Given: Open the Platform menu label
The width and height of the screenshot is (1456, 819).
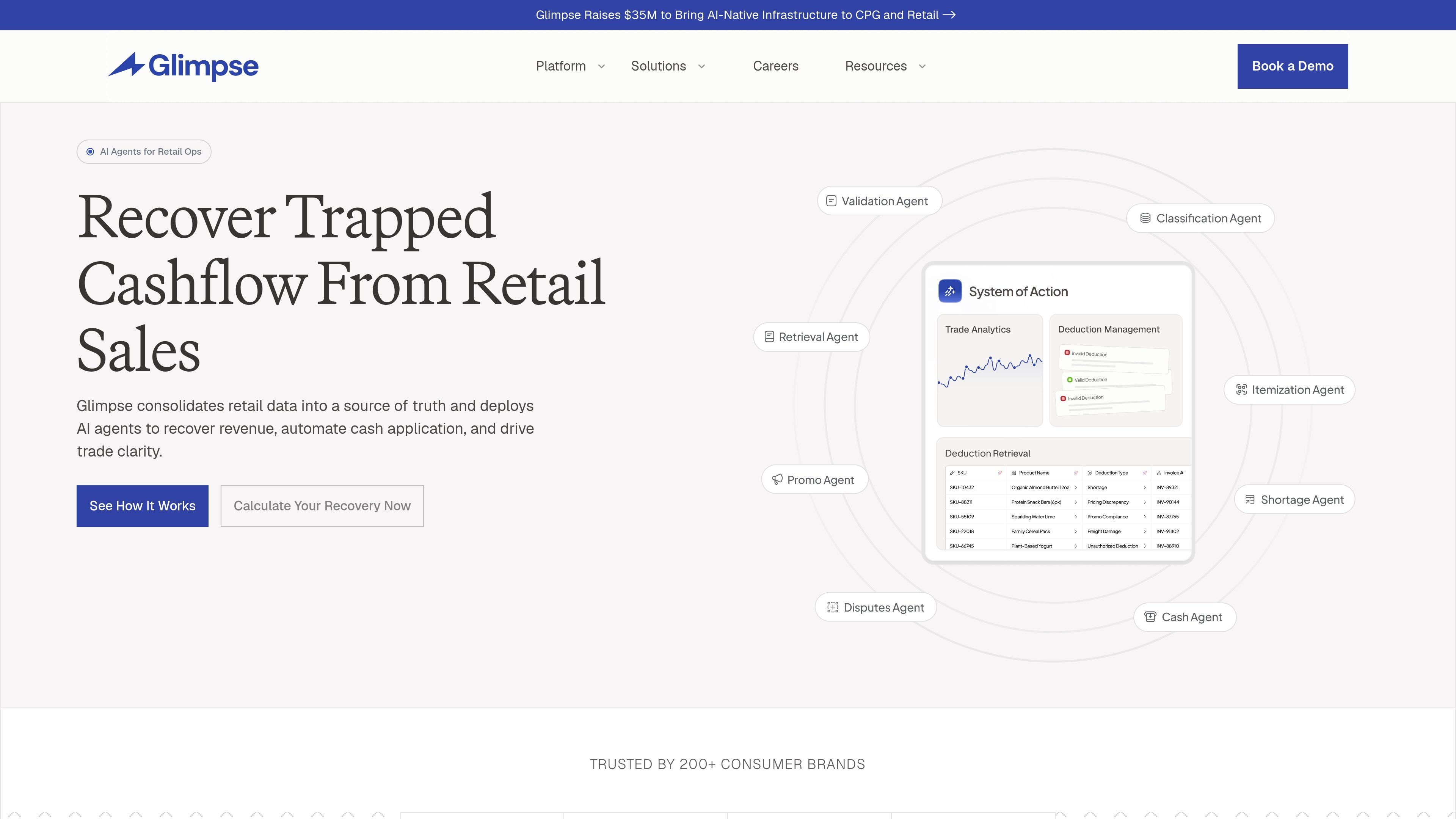Looking at the screenshot, I should click(561, 66).
